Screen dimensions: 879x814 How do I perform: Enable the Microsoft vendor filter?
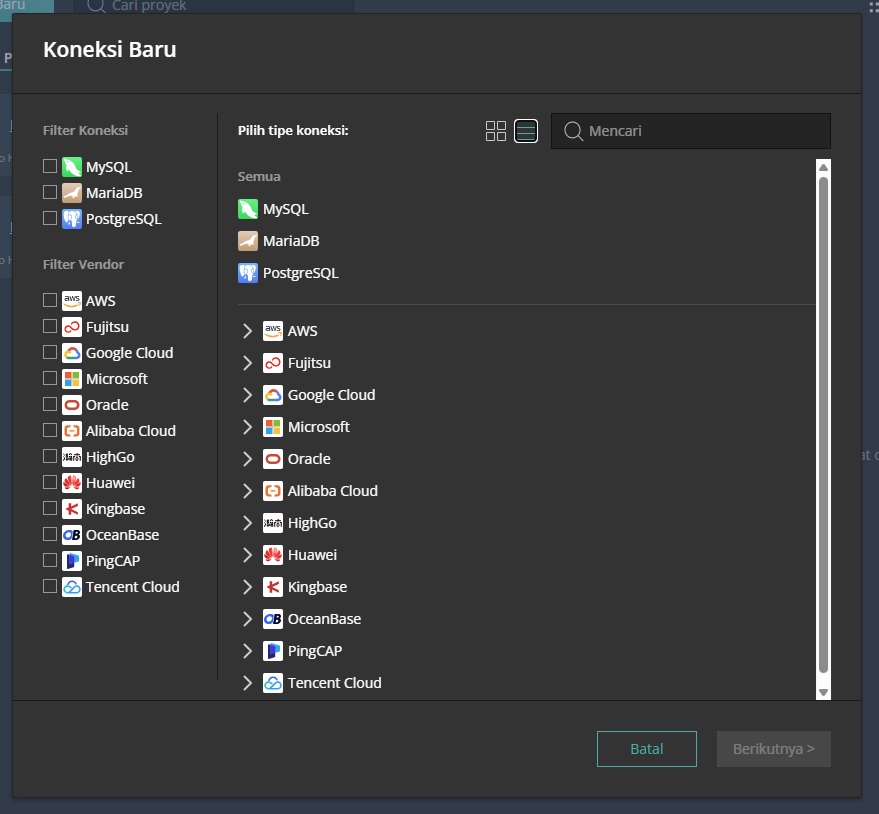pos(49,378)
